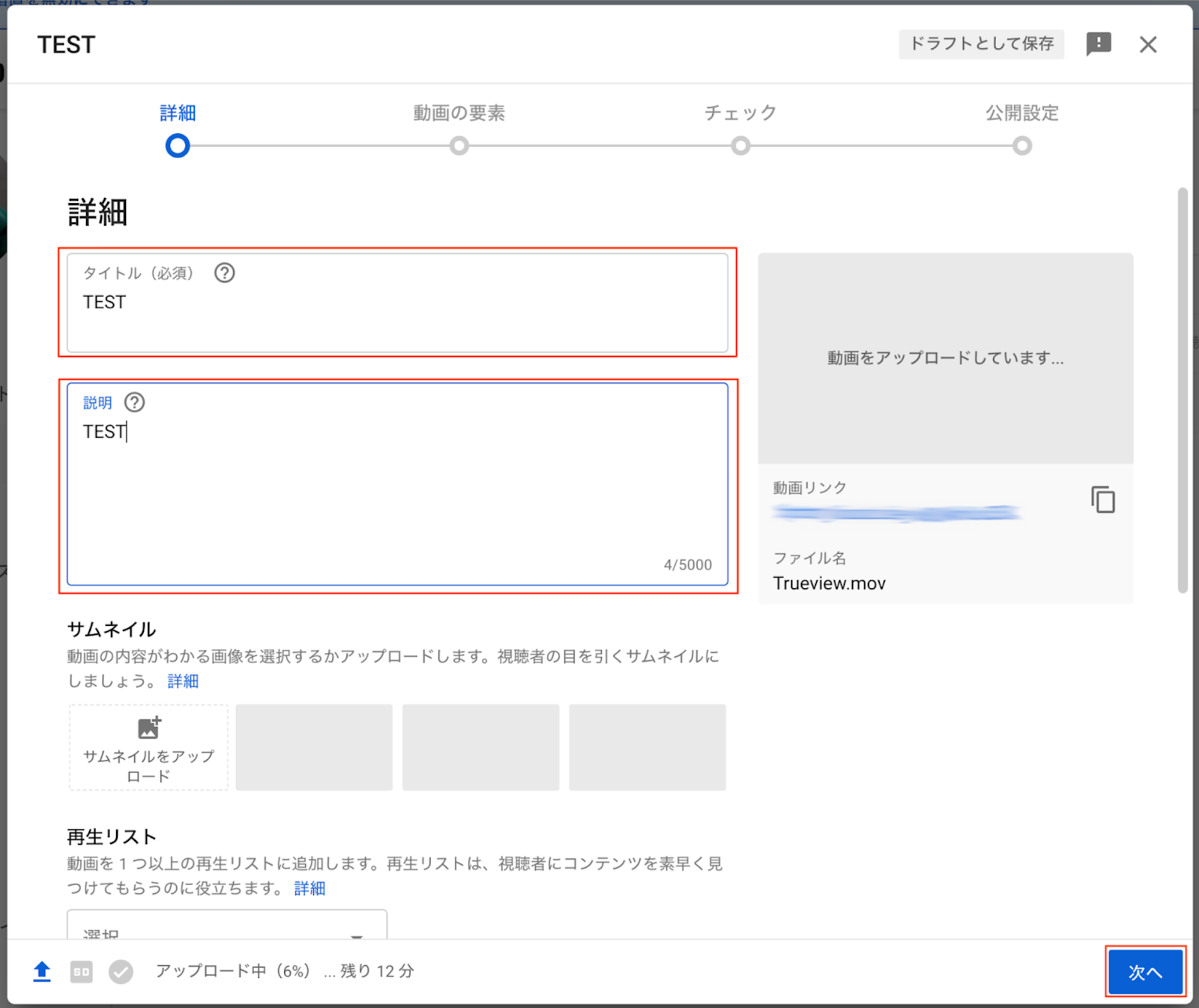Switch to the 動画の要素 tab label

(x=459, y=113)
